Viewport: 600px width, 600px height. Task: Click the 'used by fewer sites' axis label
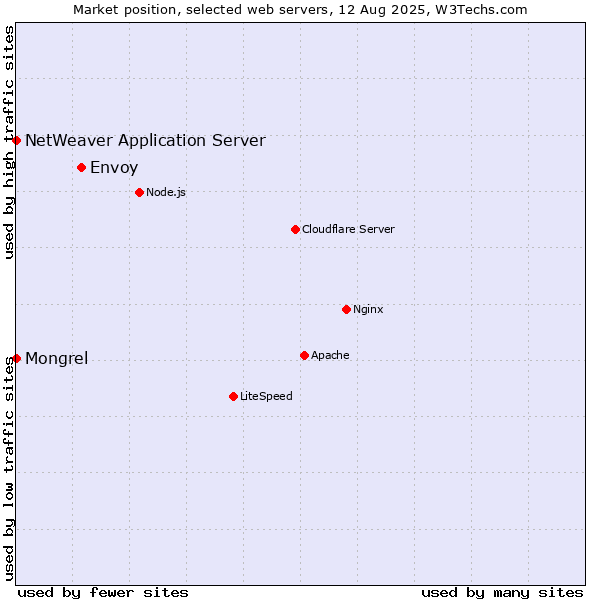[103, 593]
